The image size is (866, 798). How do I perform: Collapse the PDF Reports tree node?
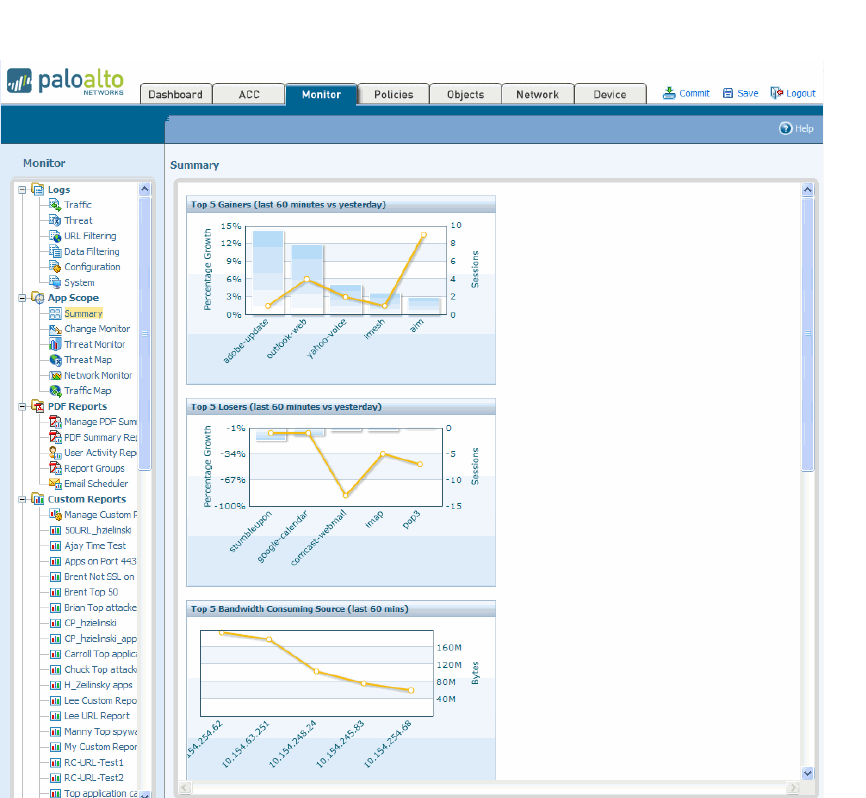[22, 406]
